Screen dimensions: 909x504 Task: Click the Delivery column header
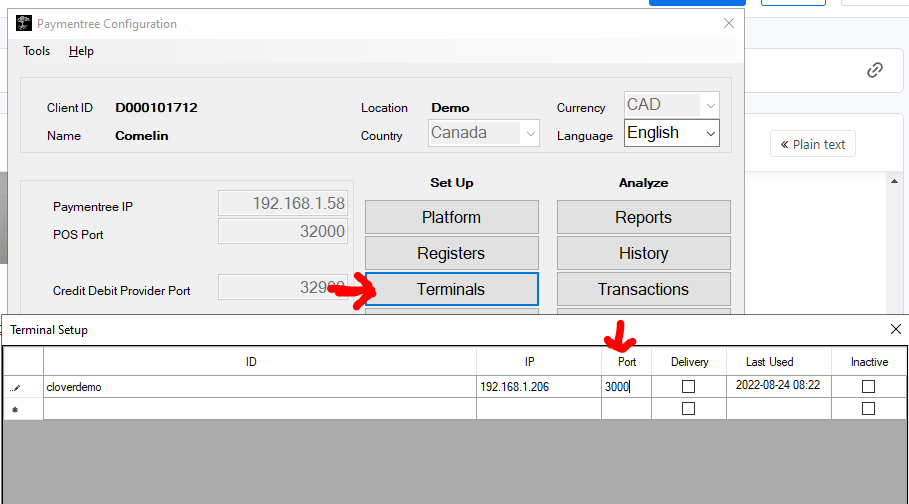click(x=689, y=361)
